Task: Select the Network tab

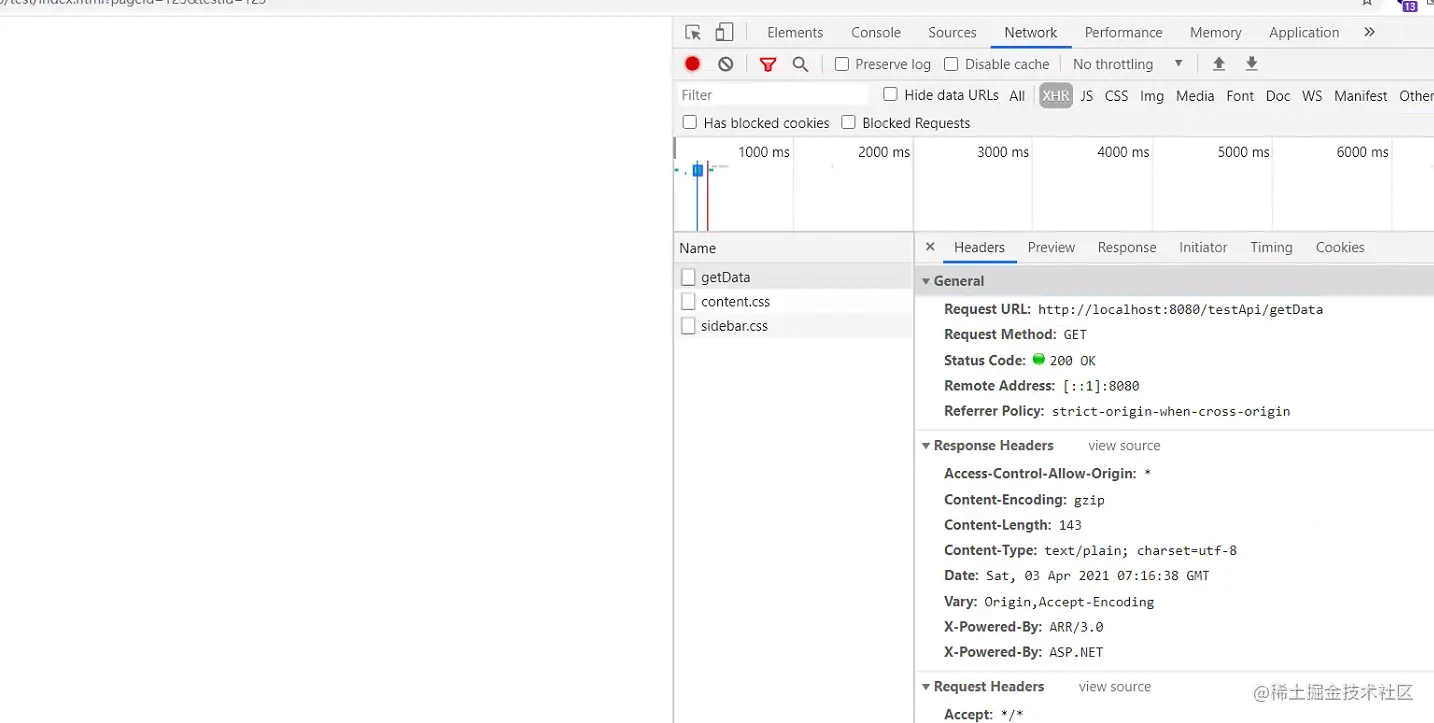Action: 1031,32
